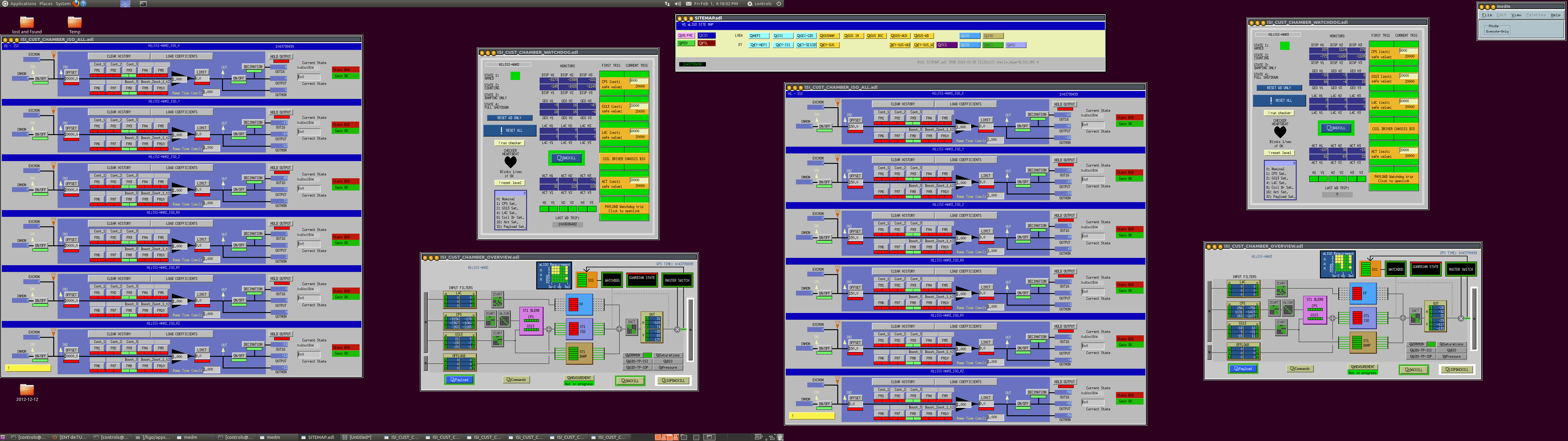The width and height of the screenshot is (1568, 441).
Task: Click CLEAR HISTORY in the HAM2 ISO_X row
Action: (x=119, y=56)
